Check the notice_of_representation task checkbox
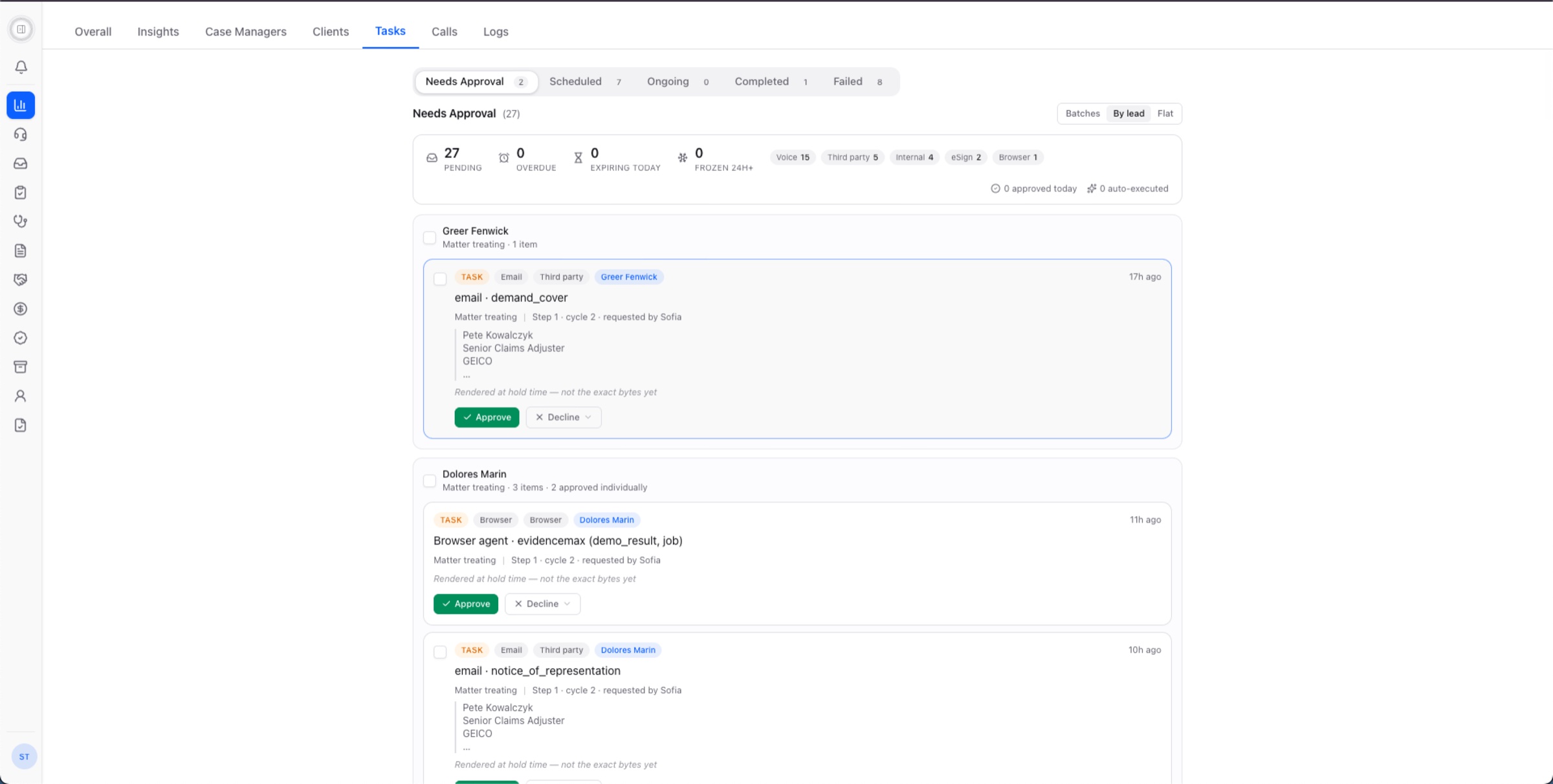The width and height of the screenshot is (1553, 784). pyautogui.click(x=440, y=652)
